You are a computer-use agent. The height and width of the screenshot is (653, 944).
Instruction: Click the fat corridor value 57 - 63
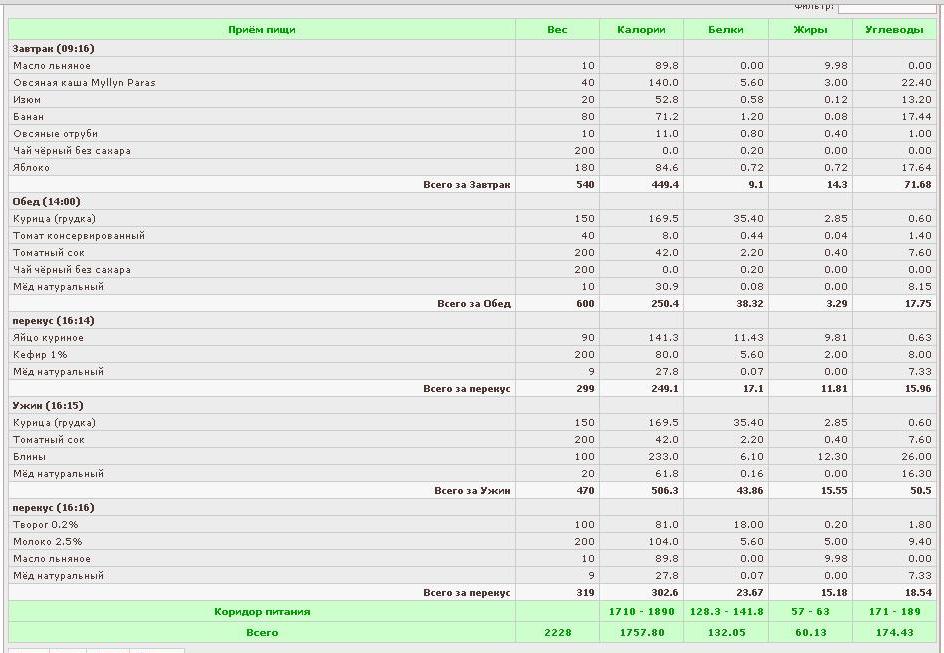point(810,611)
